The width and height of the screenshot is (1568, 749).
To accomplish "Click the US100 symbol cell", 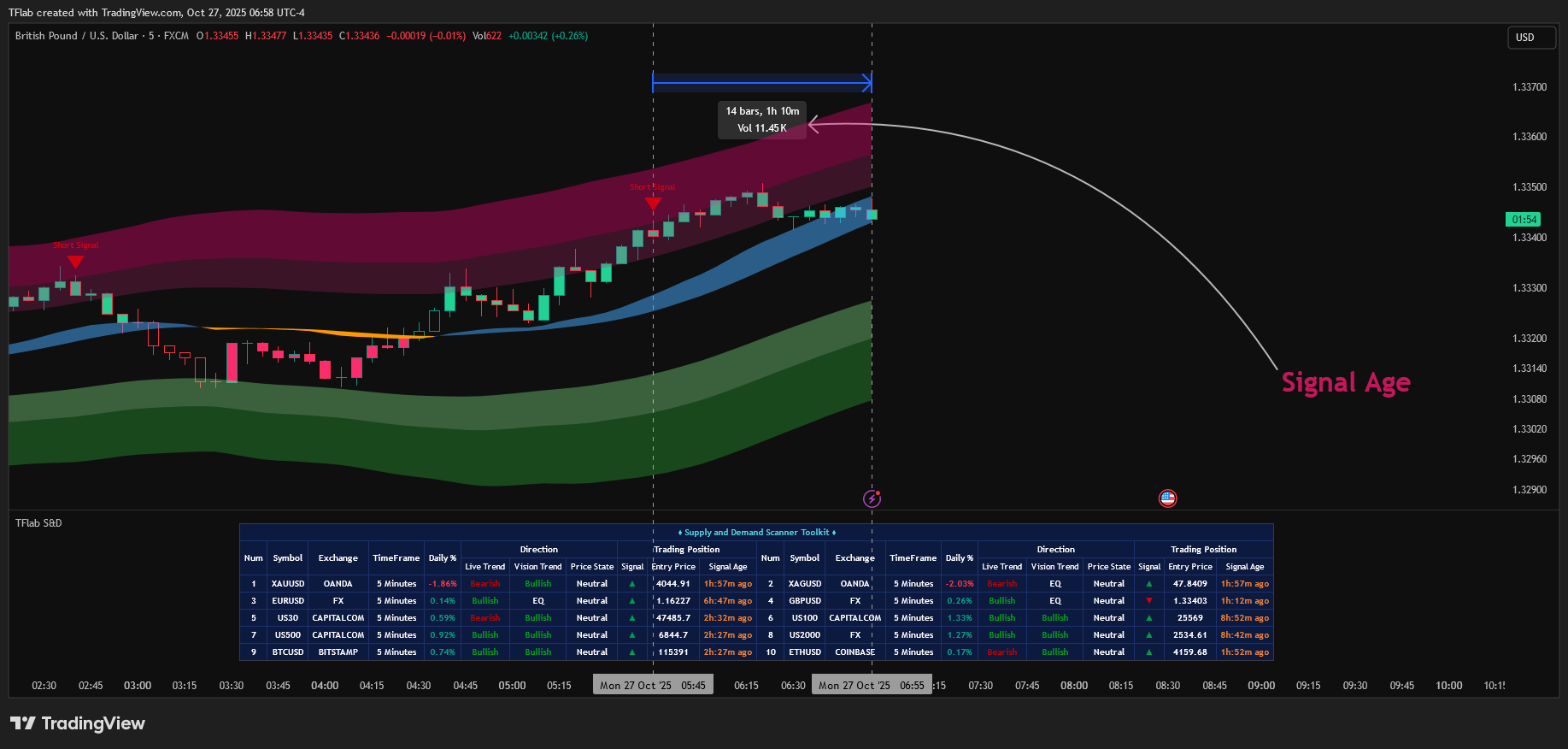I will [805, 618].
